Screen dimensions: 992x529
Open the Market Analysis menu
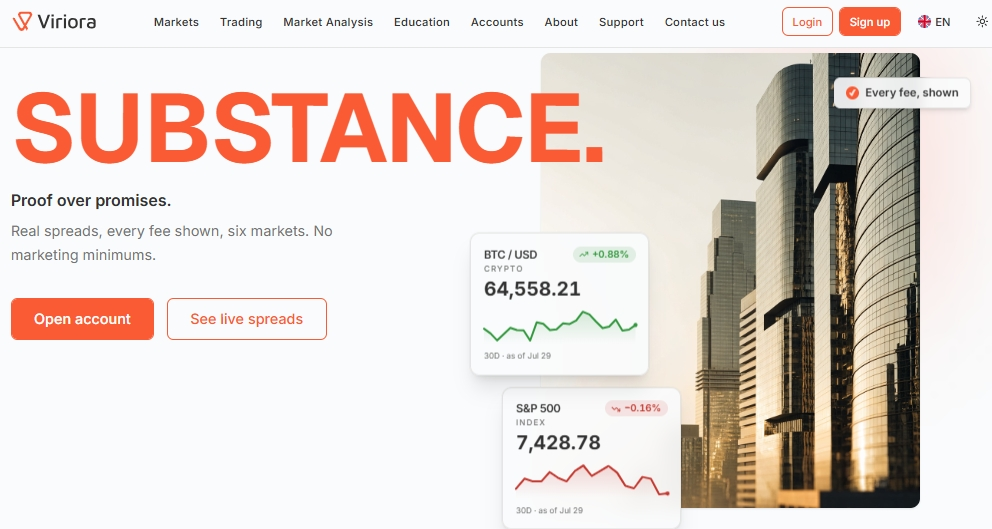click(x=328, y=22)
